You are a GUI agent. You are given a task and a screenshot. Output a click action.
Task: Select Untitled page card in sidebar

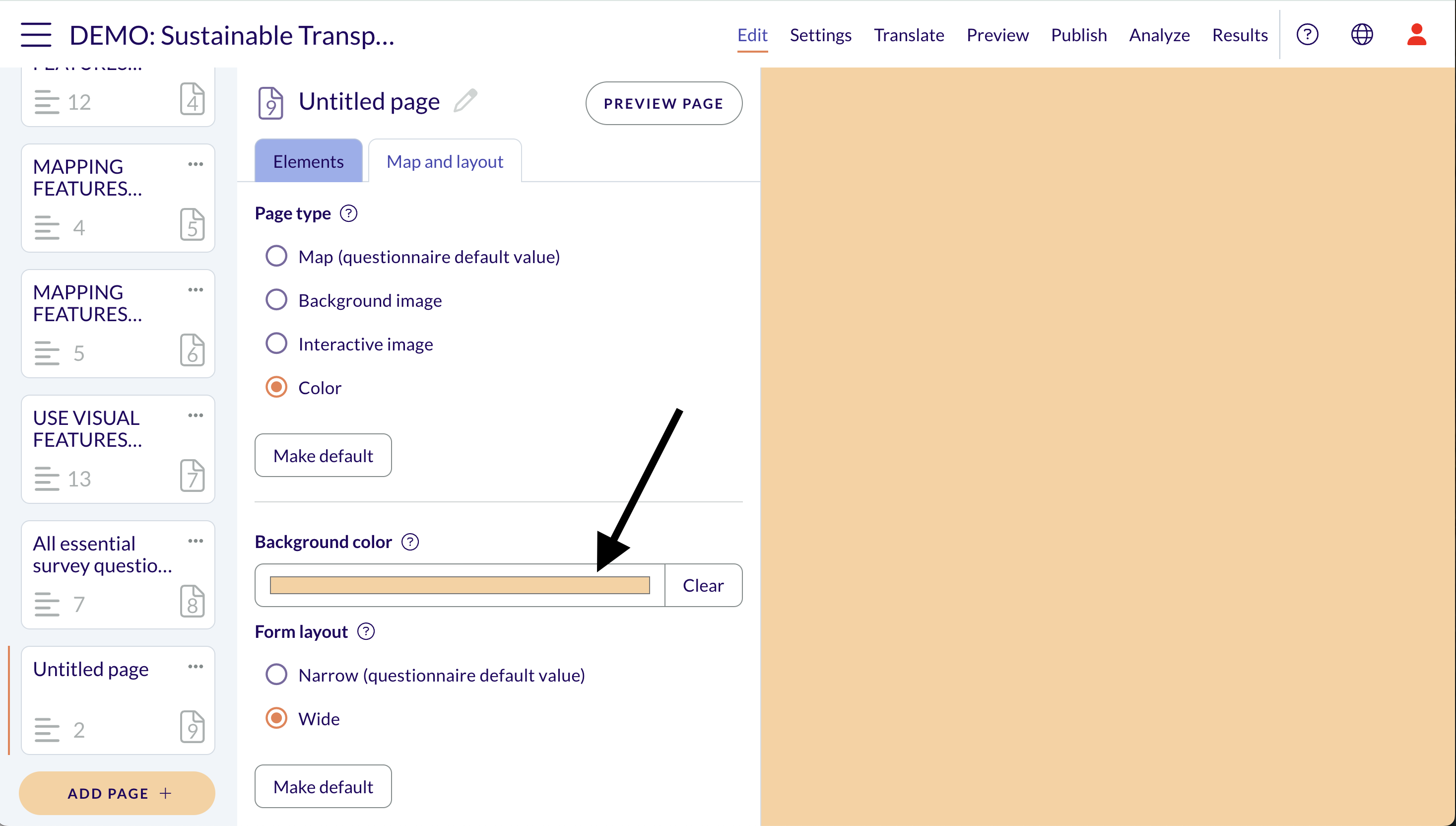coord(118,700)
